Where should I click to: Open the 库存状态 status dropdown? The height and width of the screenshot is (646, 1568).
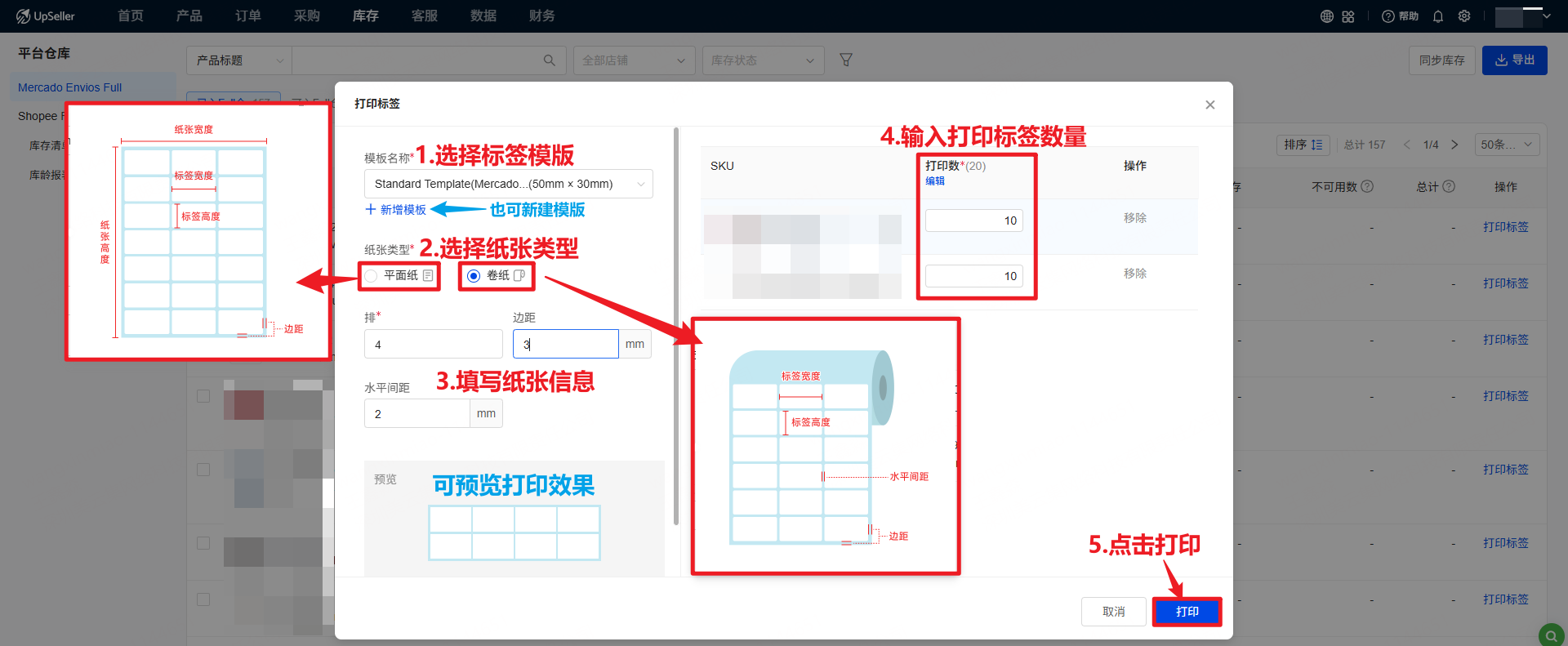(763, 60)
